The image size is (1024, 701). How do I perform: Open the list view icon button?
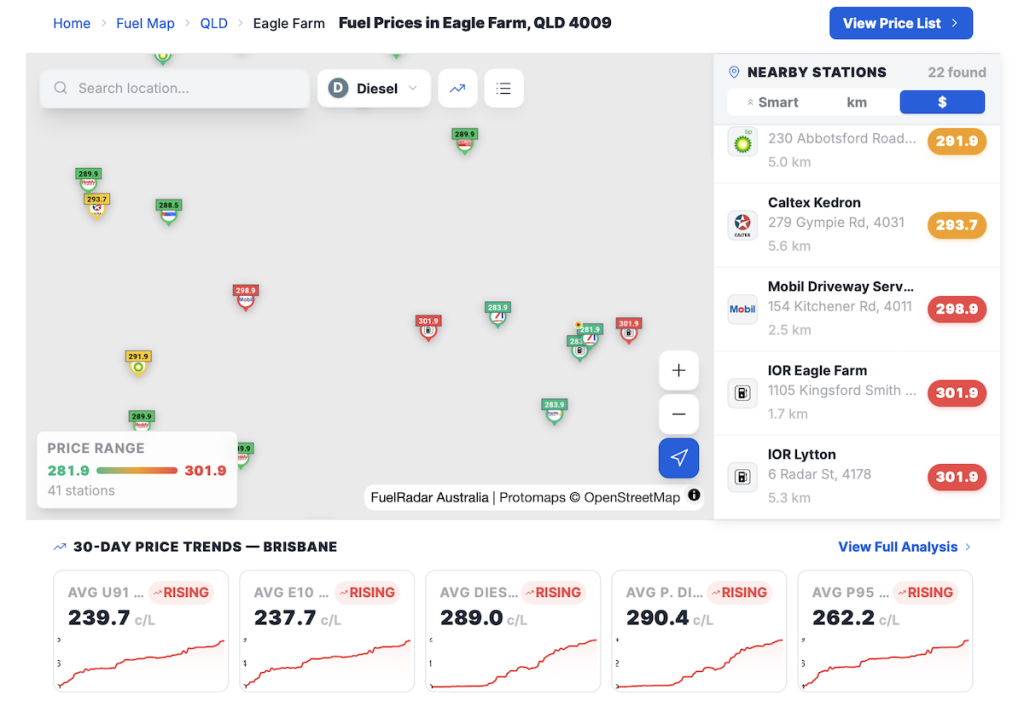[x=504, y=88]
